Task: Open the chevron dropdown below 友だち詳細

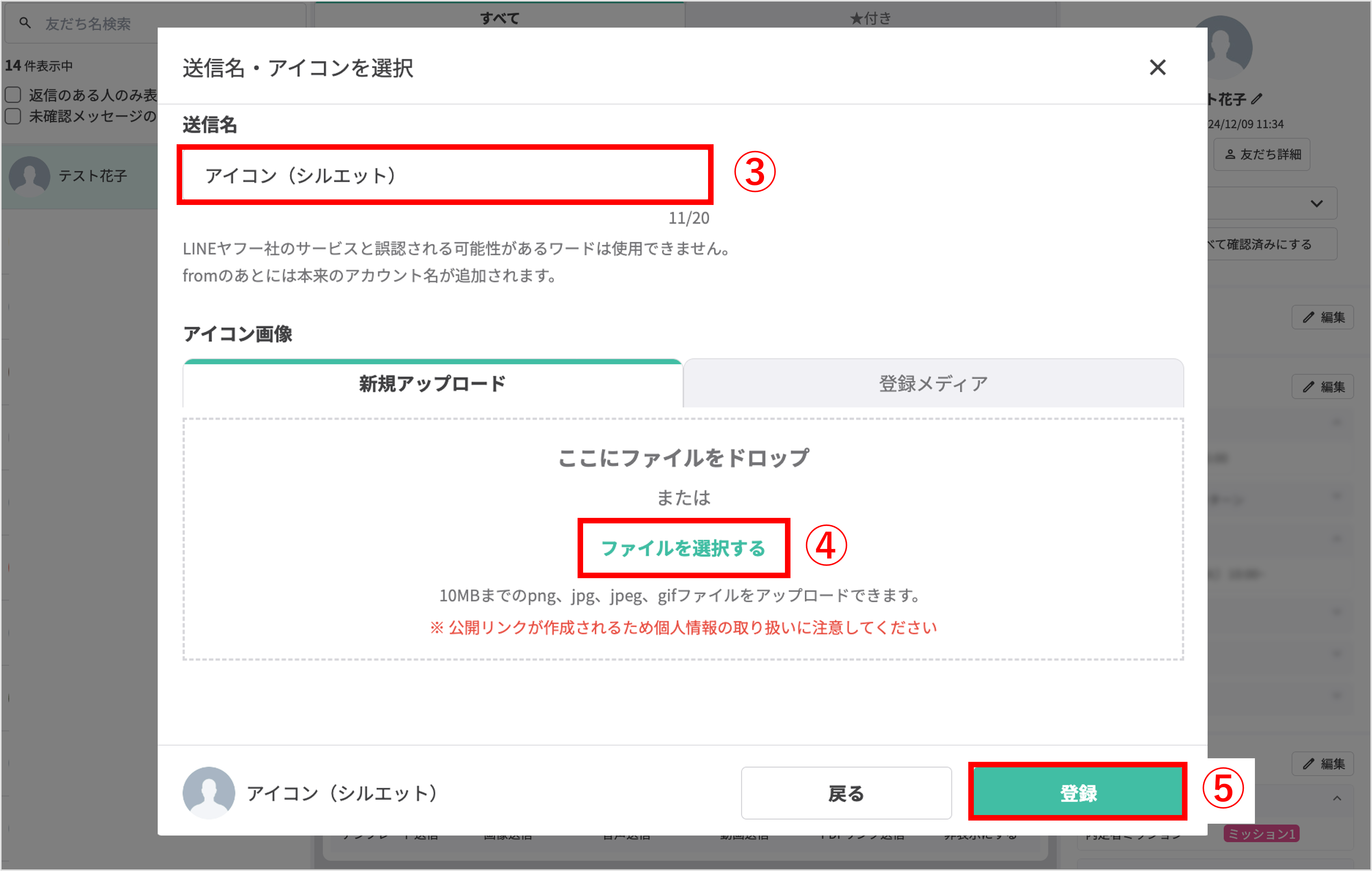Action: 1317,203
